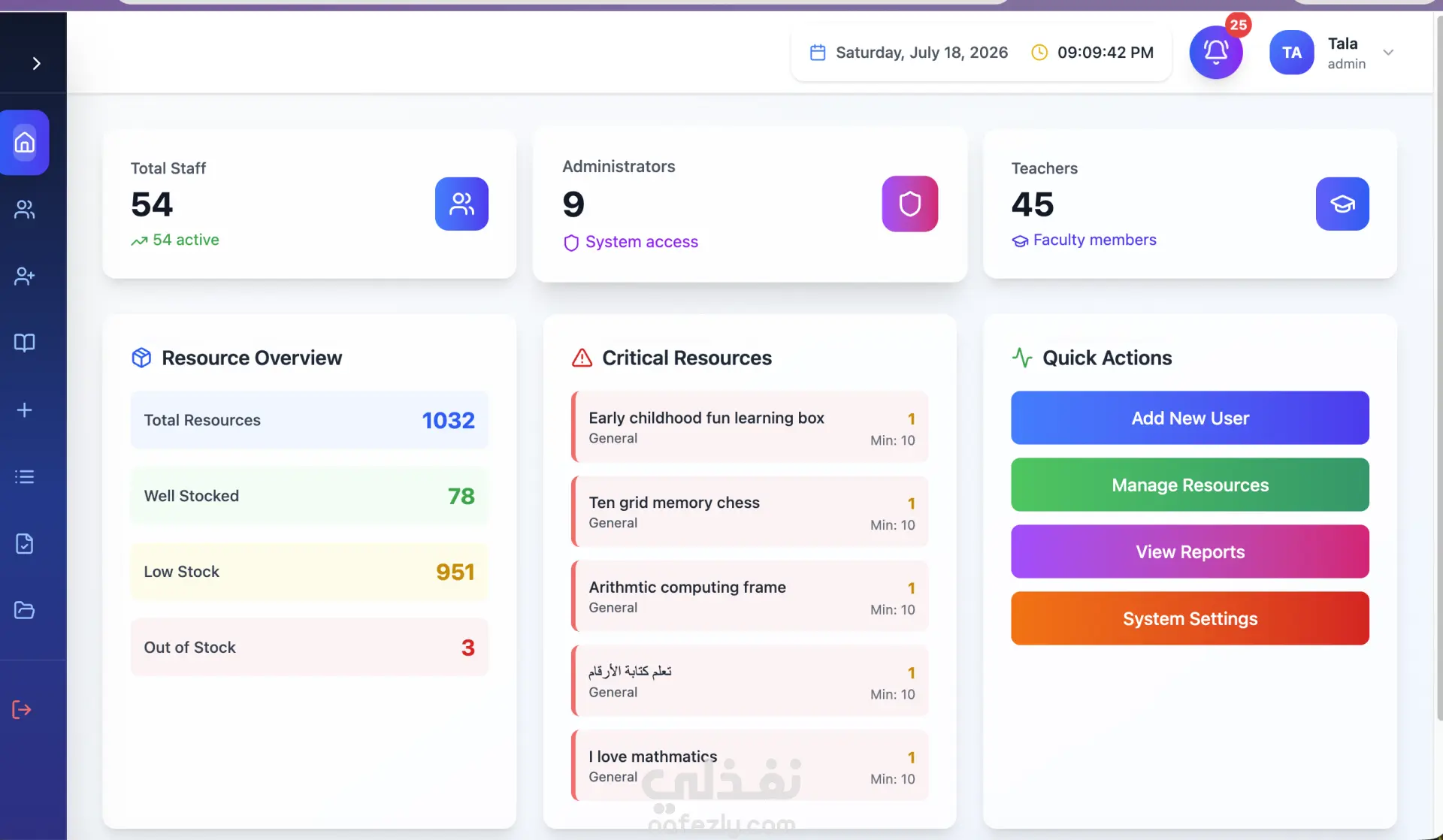Open the Tala admin user dropdown
The image size is (1443, 840).
(1388, 53)
